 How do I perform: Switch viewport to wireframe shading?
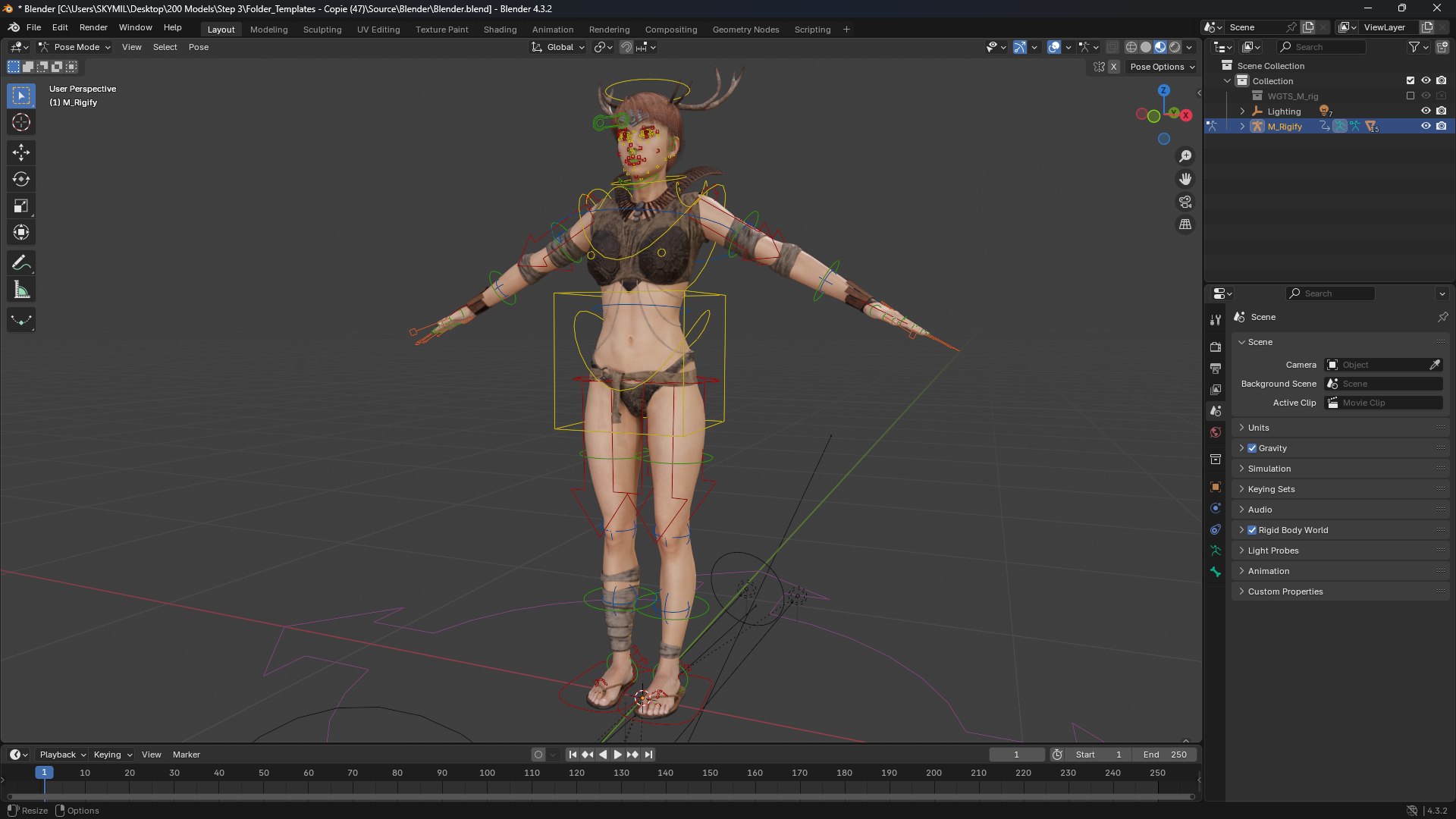(x=1131, y=47)
